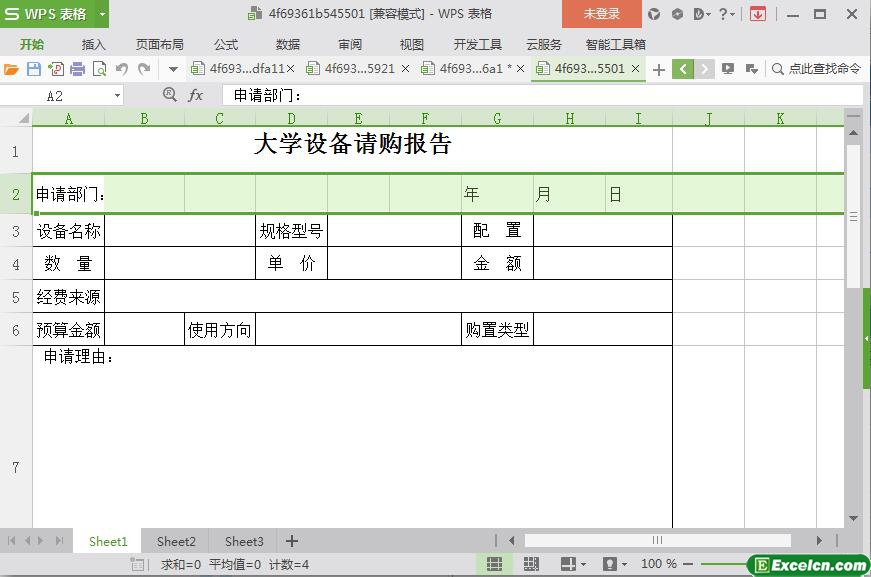The width and height of the screenshot is (871, 577).
Task: Click the 未登录 login button
Action: coord(601,14)
